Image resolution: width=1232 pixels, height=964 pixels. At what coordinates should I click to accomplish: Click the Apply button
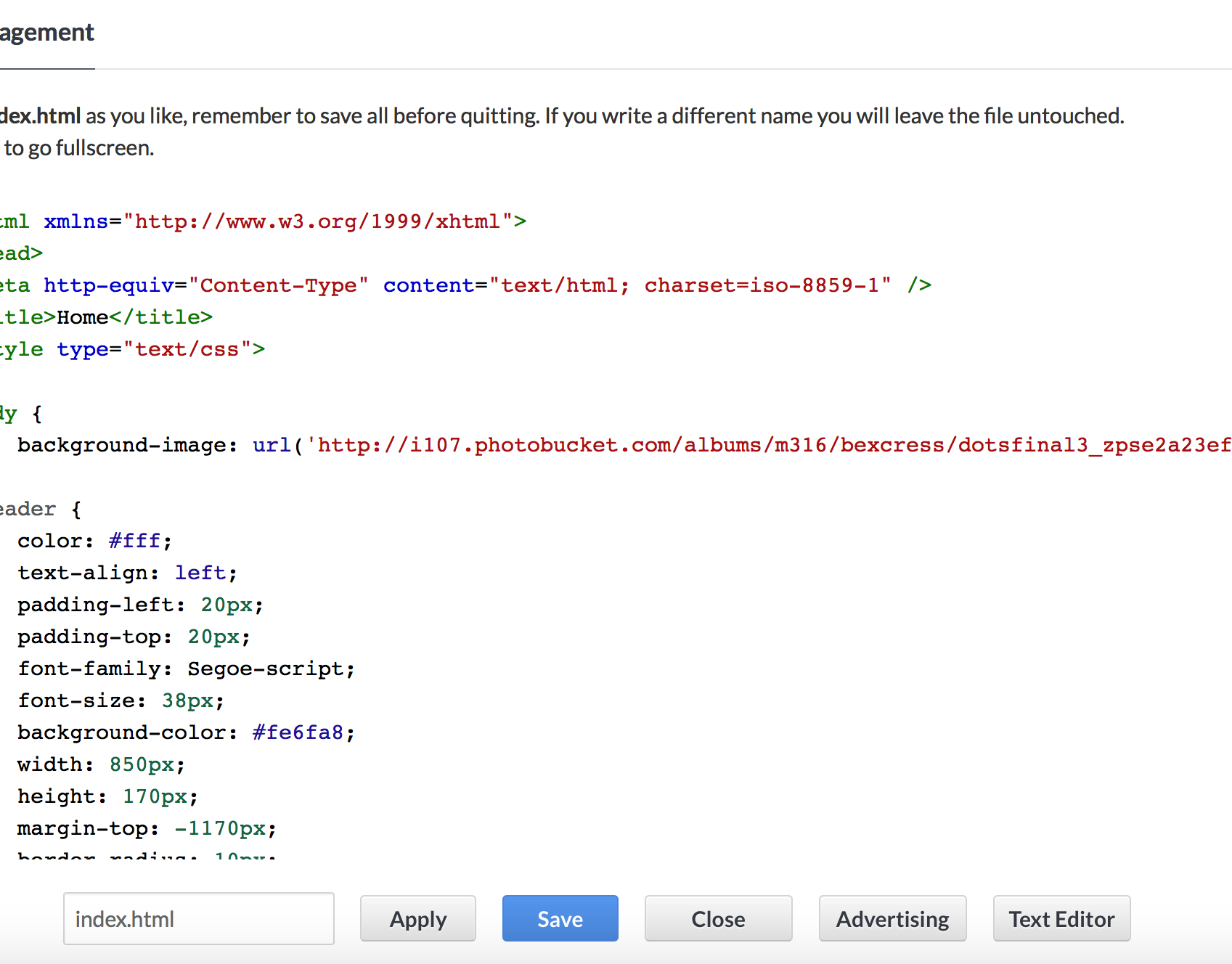(418, 918)
